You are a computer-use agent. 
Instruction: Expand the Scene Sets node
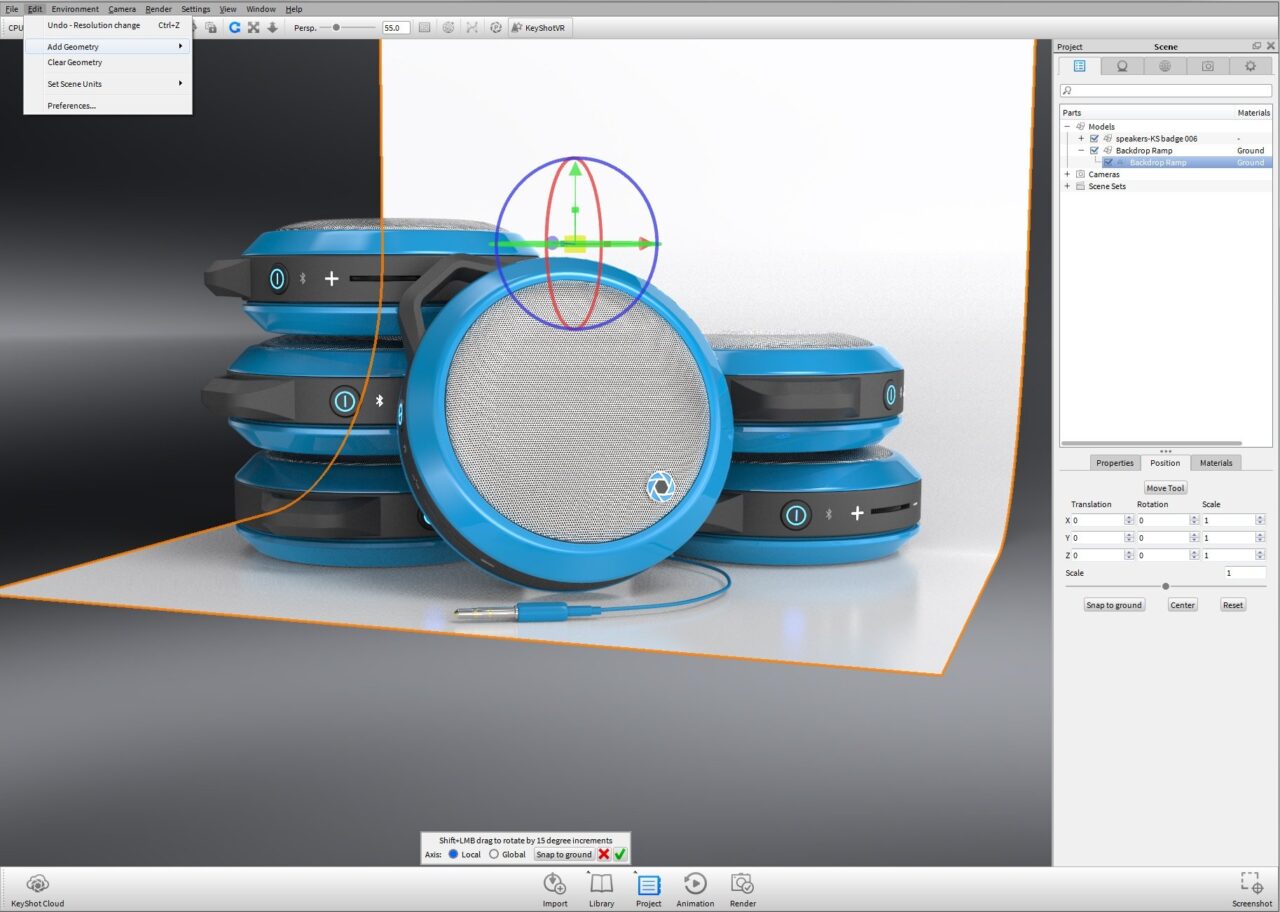[x=1066, y=186]
